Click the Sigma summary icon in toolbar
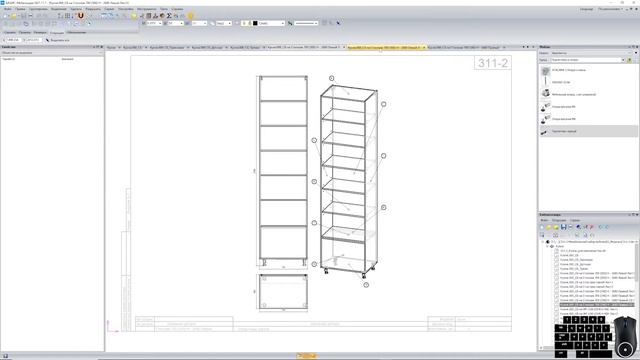Screen dimensions: 640x360 (x=169, y=16)
